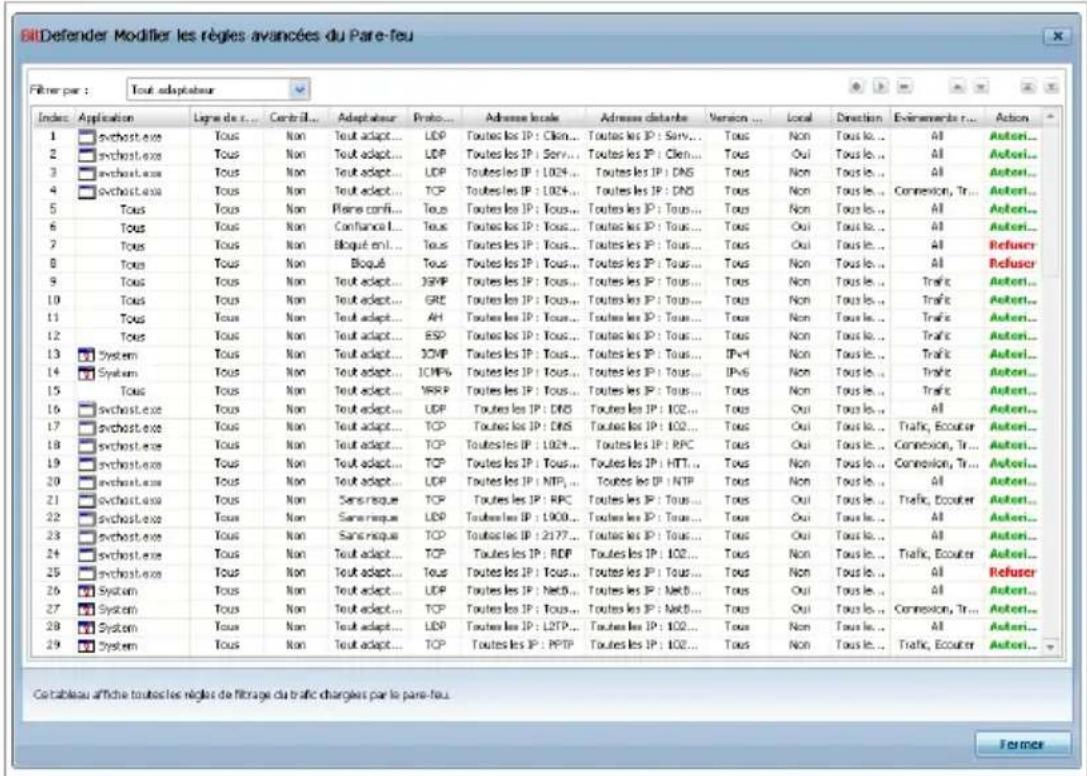Click the svchost.exe icon in row 25

click(87, 574)
